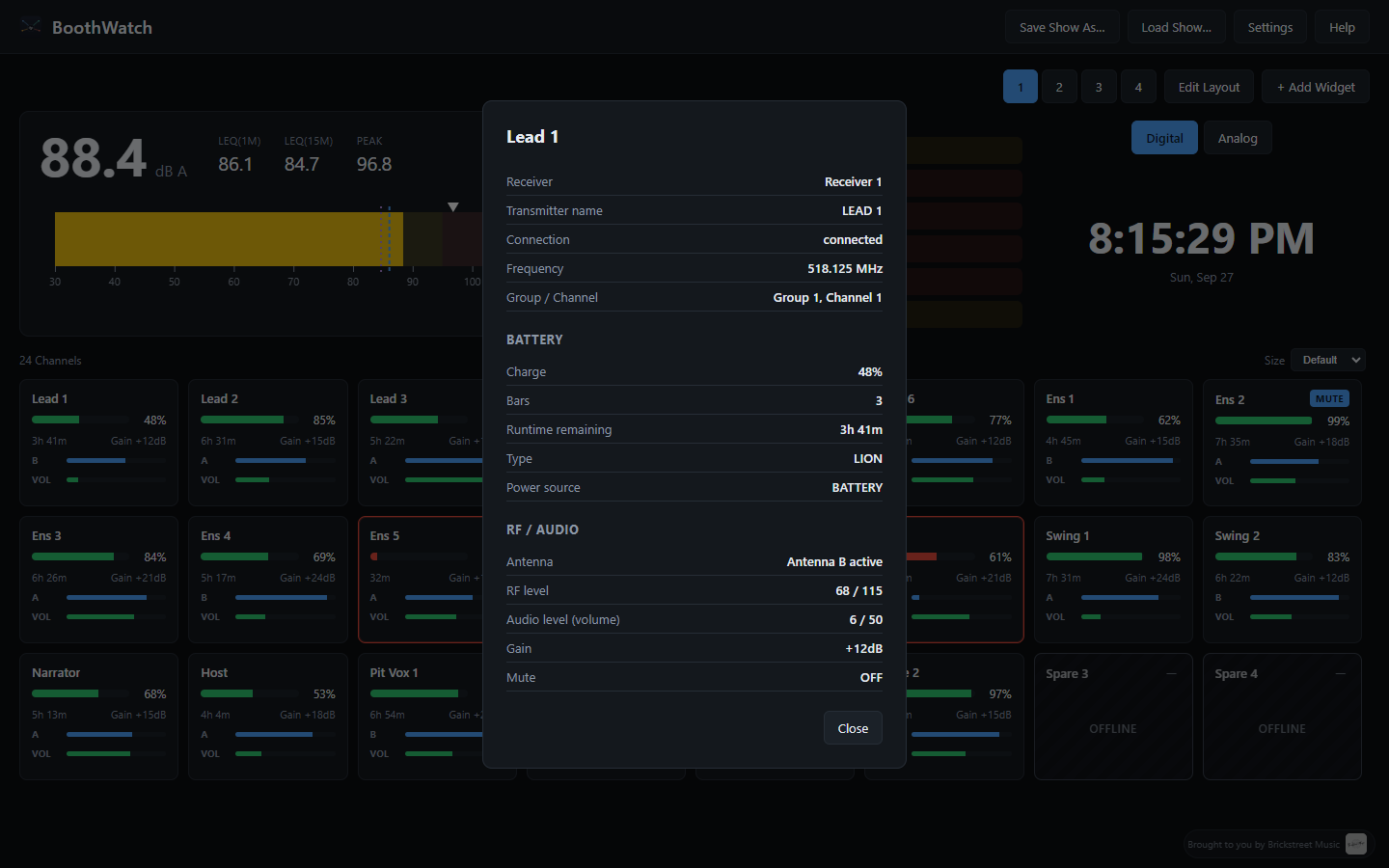Click Edit Layout button

pos(1209,87)
